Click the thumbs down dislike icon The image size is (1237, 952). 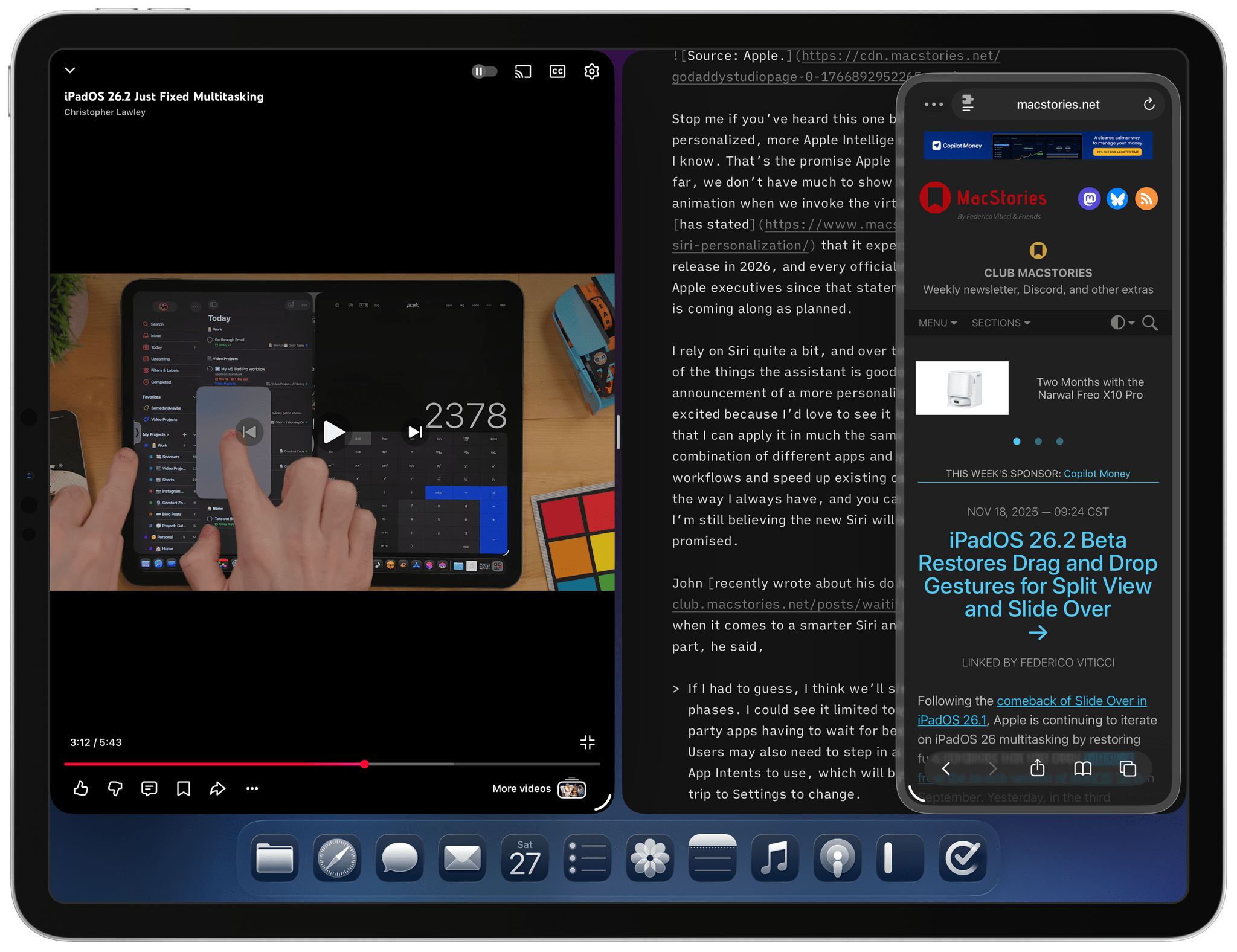click(x=115, y=788)
